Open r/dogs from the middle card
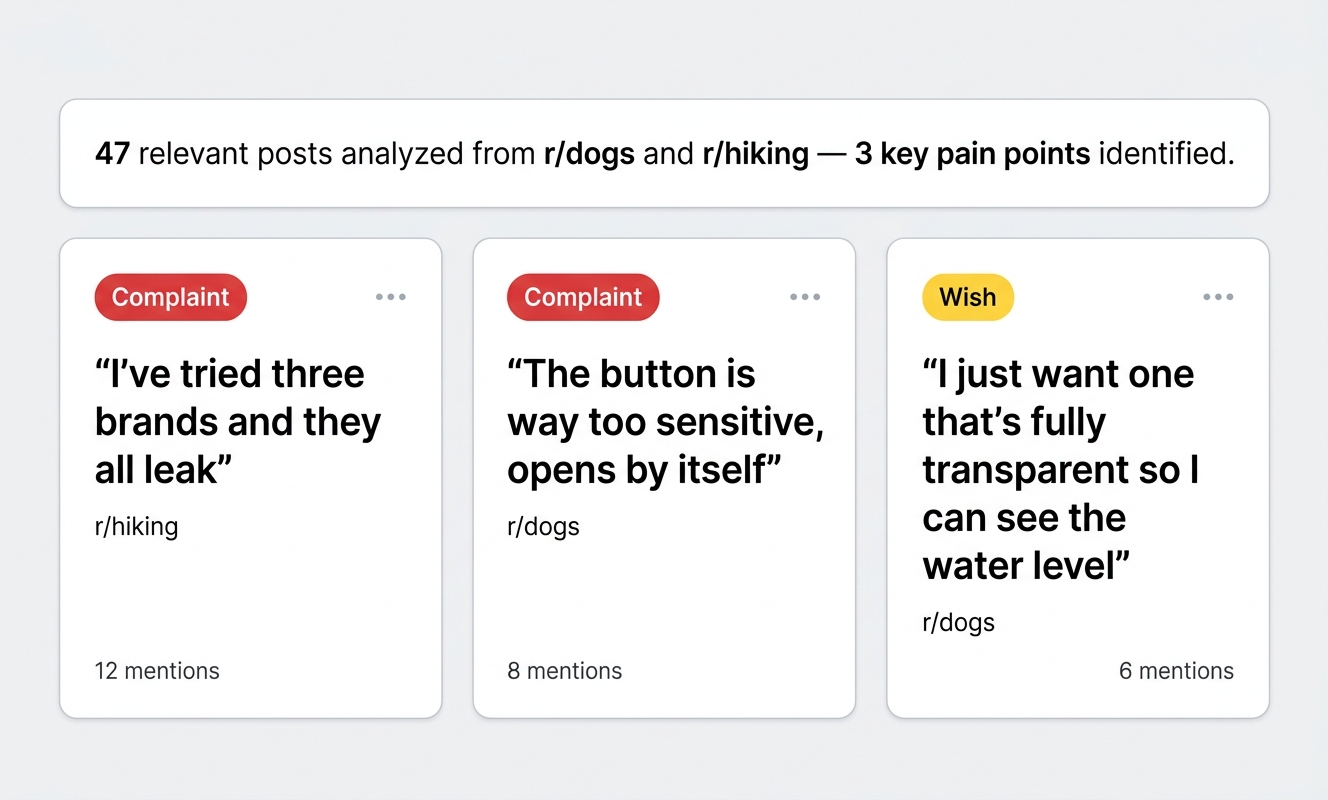Viewport: 1328px width, 800px height. point(543,527)
